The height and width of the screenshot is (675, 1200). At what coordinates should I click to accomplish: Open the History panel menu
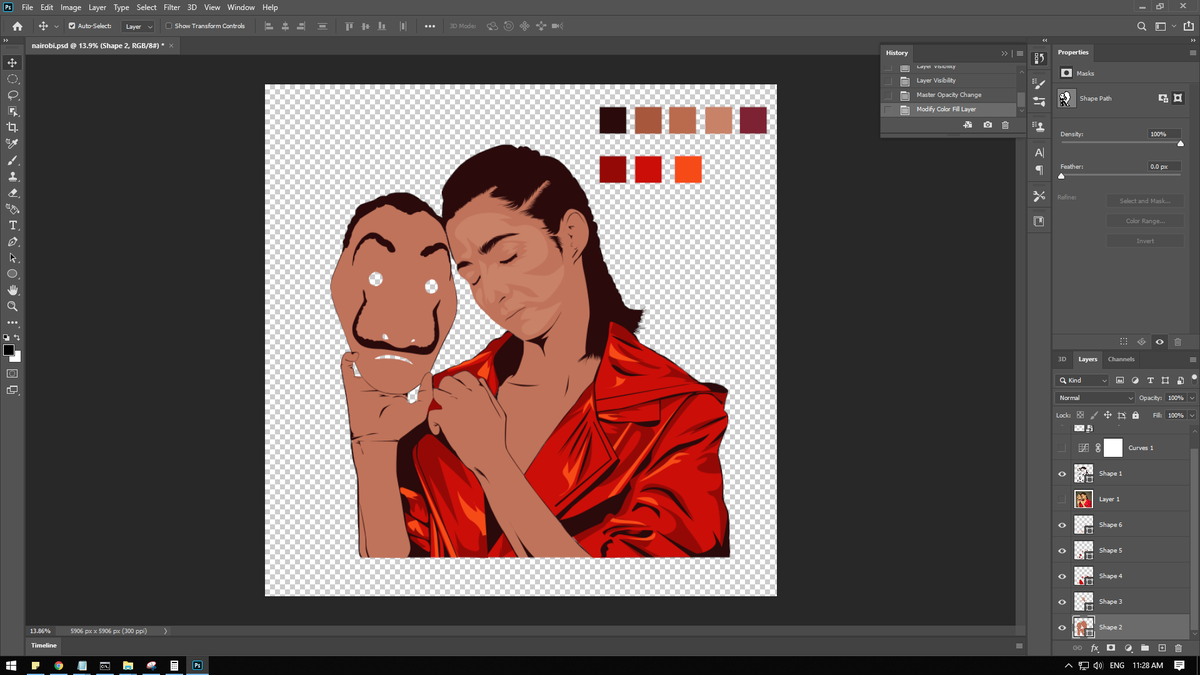pyautogui.click(x=1021, y=53)
